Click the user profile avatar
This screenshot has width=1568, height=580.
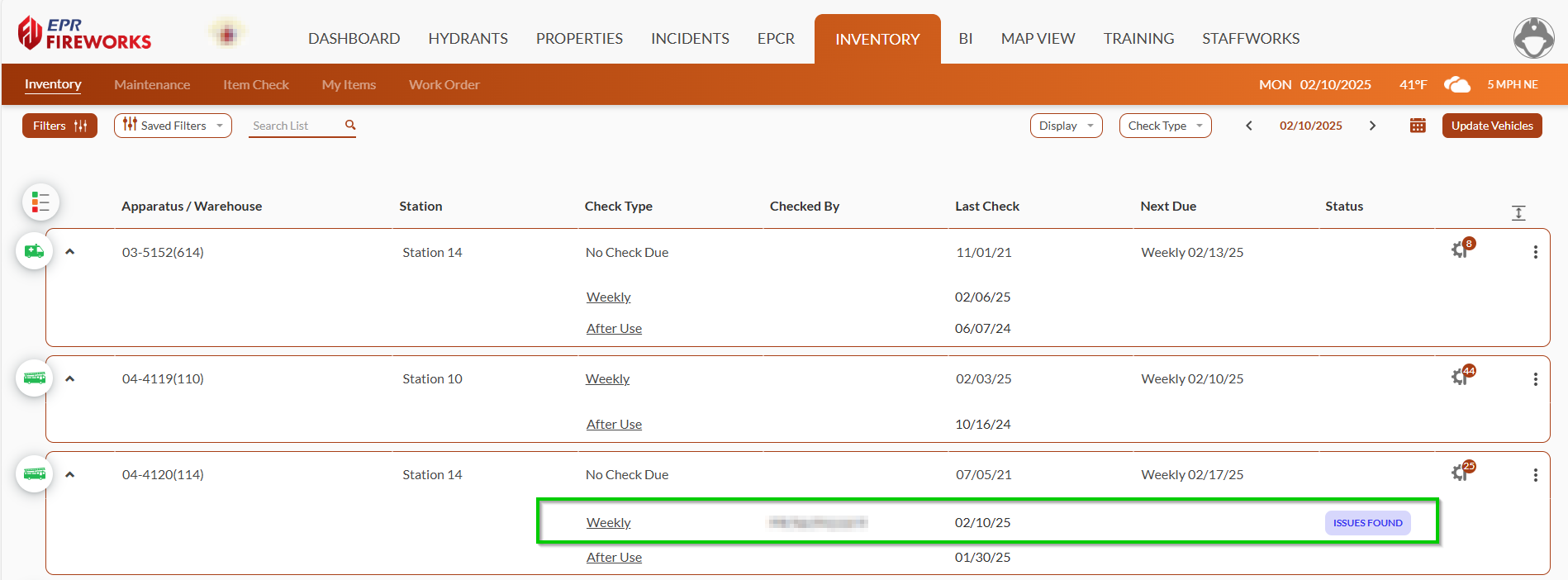(x=1533, y=38)
